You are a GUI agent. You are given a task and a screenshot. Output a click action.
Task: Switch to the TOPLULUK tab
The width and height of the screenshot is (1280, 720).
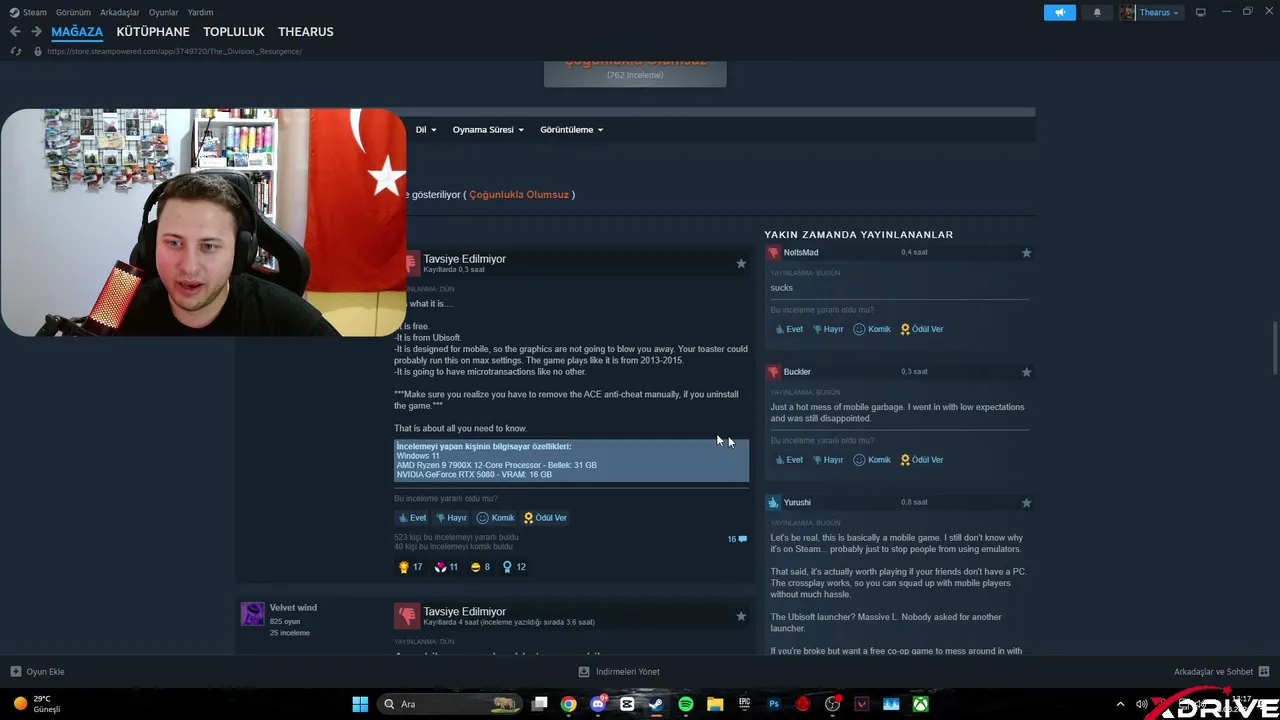tap(234, 32)
